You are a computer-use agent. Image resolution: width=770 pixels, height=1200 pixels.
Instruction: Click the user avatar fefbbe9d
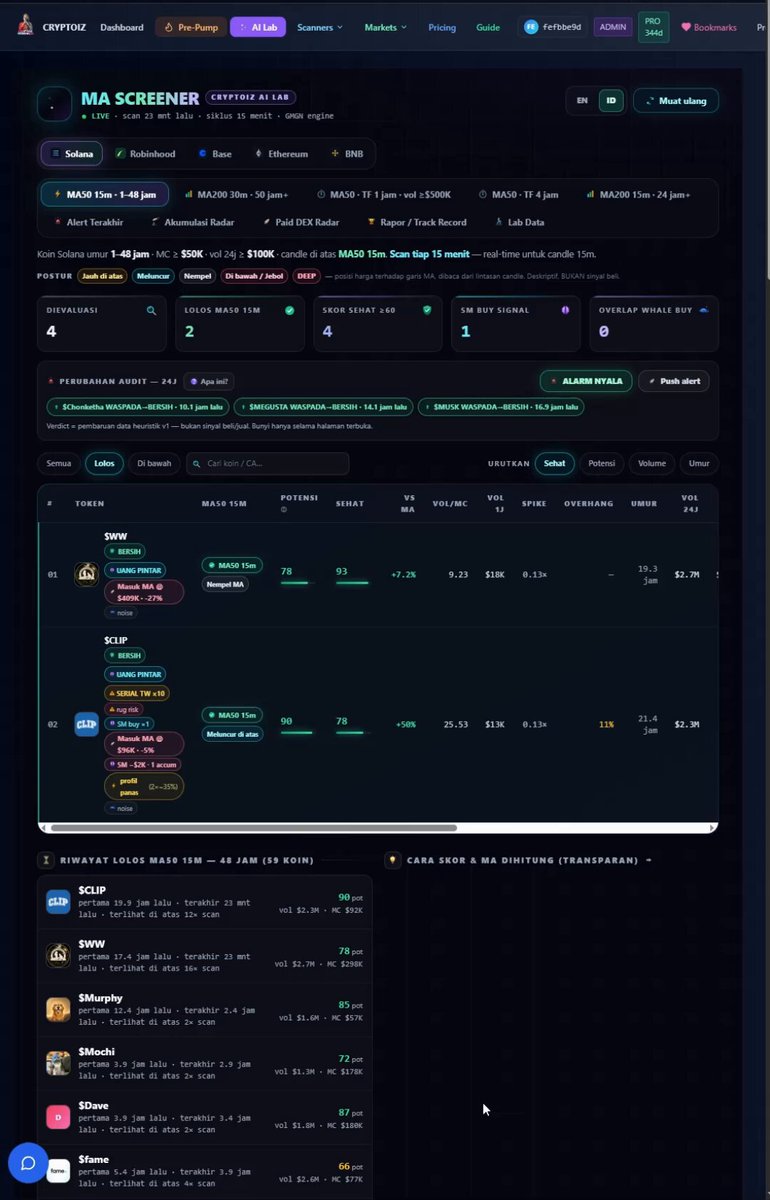(x=553, y=27)
